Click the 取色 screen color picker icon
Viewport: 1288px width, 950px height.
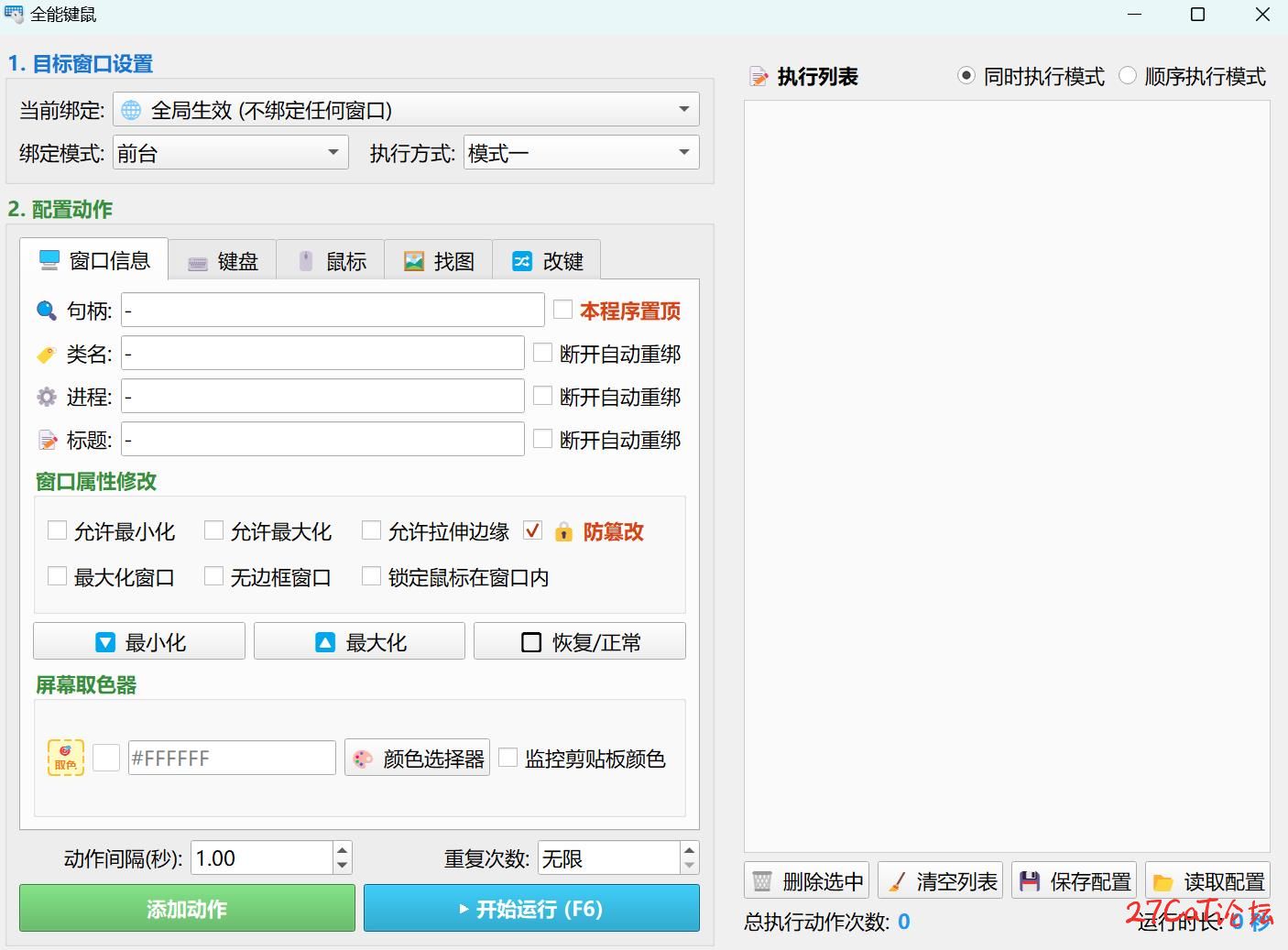pos(65,758)
